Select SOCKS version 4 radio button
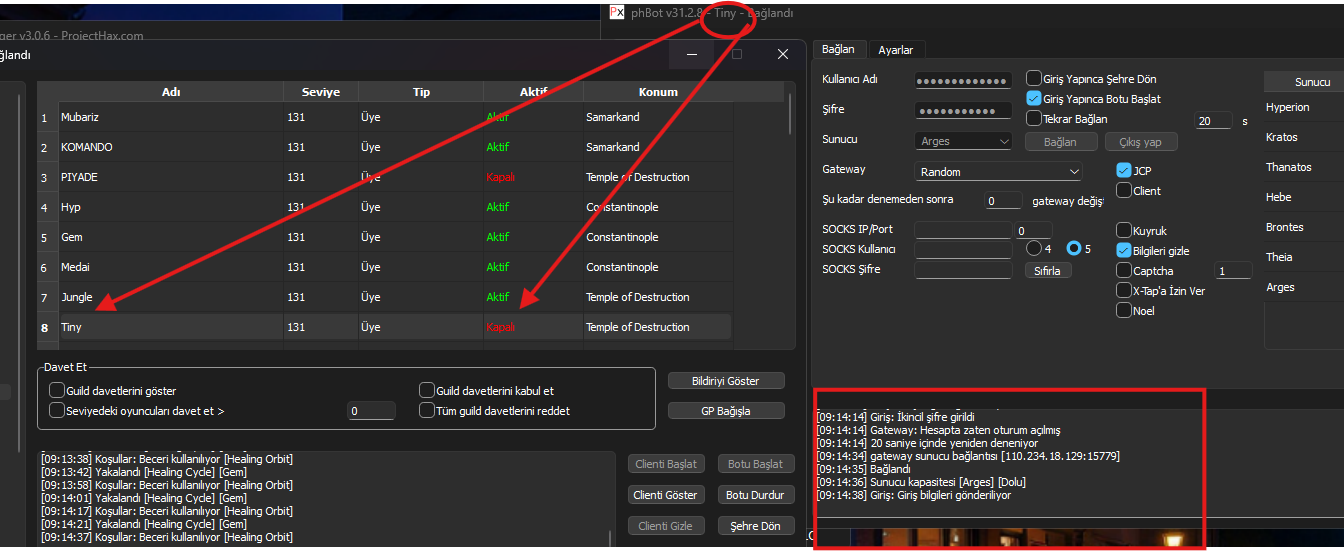The image size is (1344, 551). click(x=1033, y=248)
